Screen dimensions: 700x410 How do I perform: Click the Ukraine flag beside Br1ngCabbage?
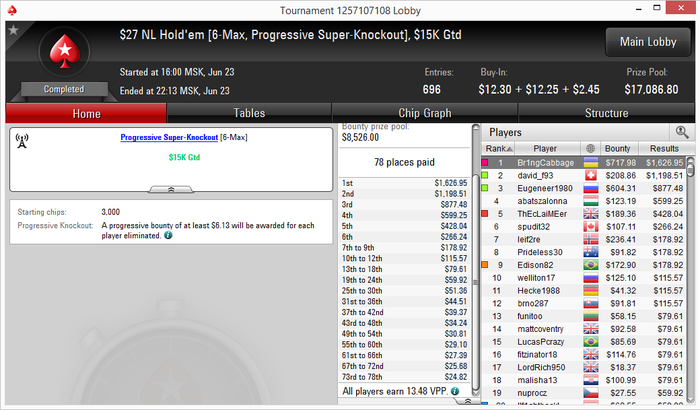click(x=591, y=163)
